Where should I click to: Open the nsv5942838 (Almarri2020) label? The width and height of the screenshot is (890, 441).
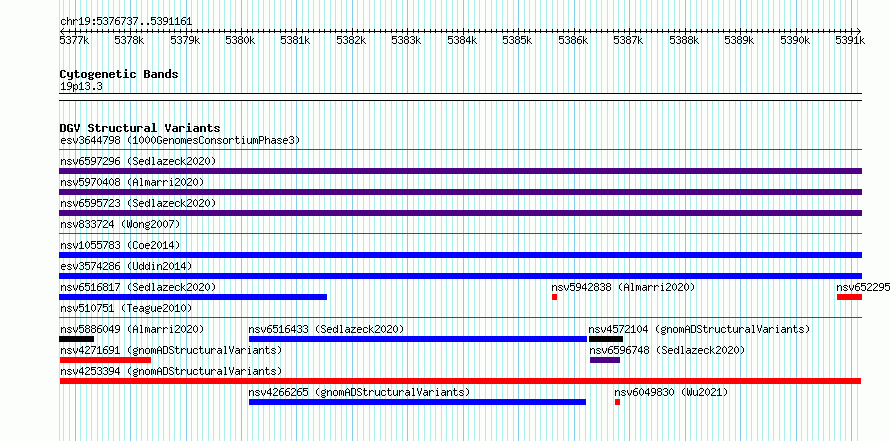pyautogui.click(x=623, y=287)
